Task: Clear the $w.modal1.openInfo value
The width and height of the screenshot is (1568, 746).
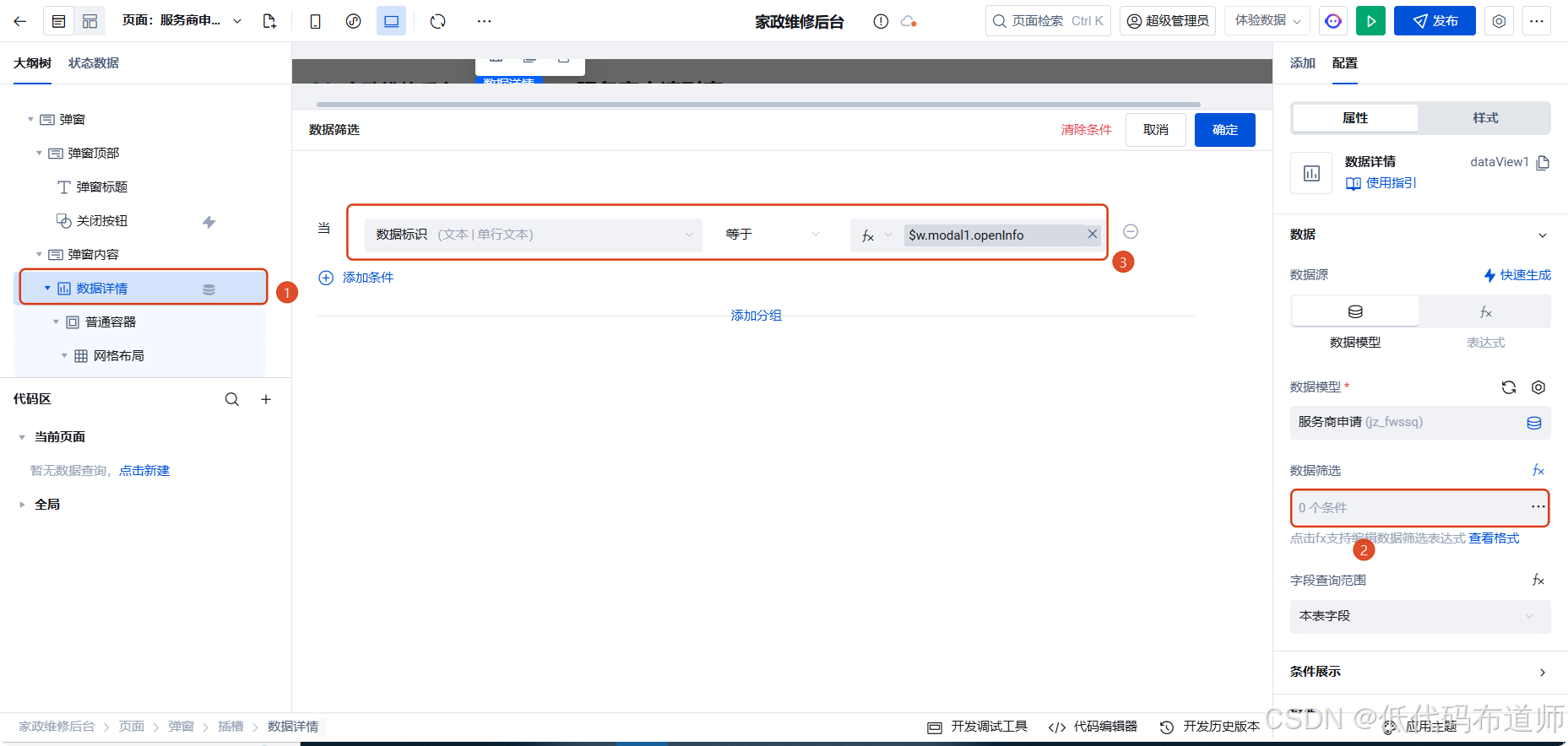Action: click(1093, 235)
